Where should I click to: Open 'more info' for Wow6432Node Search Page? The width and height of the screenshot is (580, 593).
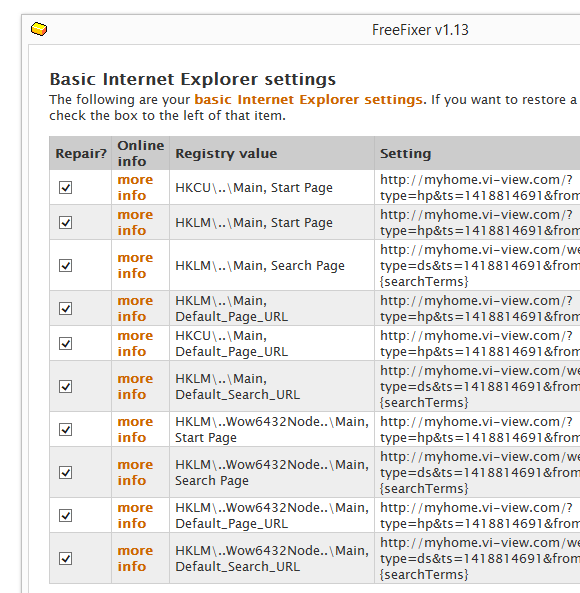coord(135,472)
